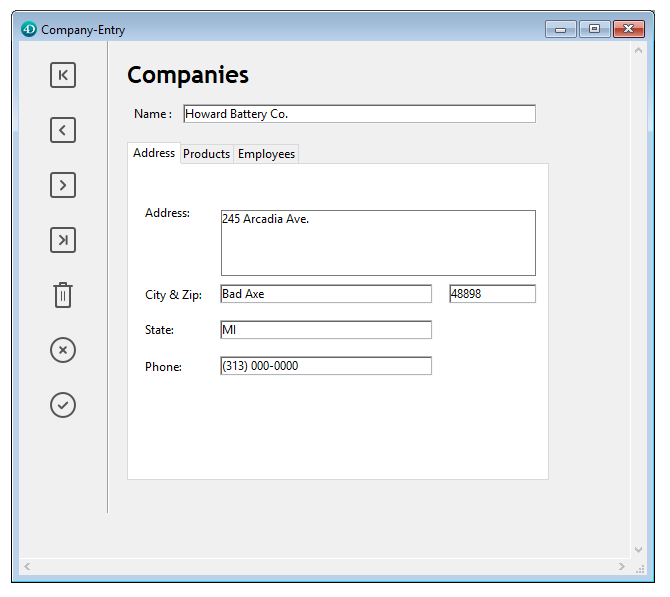This screenshot has height=597, width=670.
Task: Click the vertical scrollbar down arrow
Action: [639, 549]
